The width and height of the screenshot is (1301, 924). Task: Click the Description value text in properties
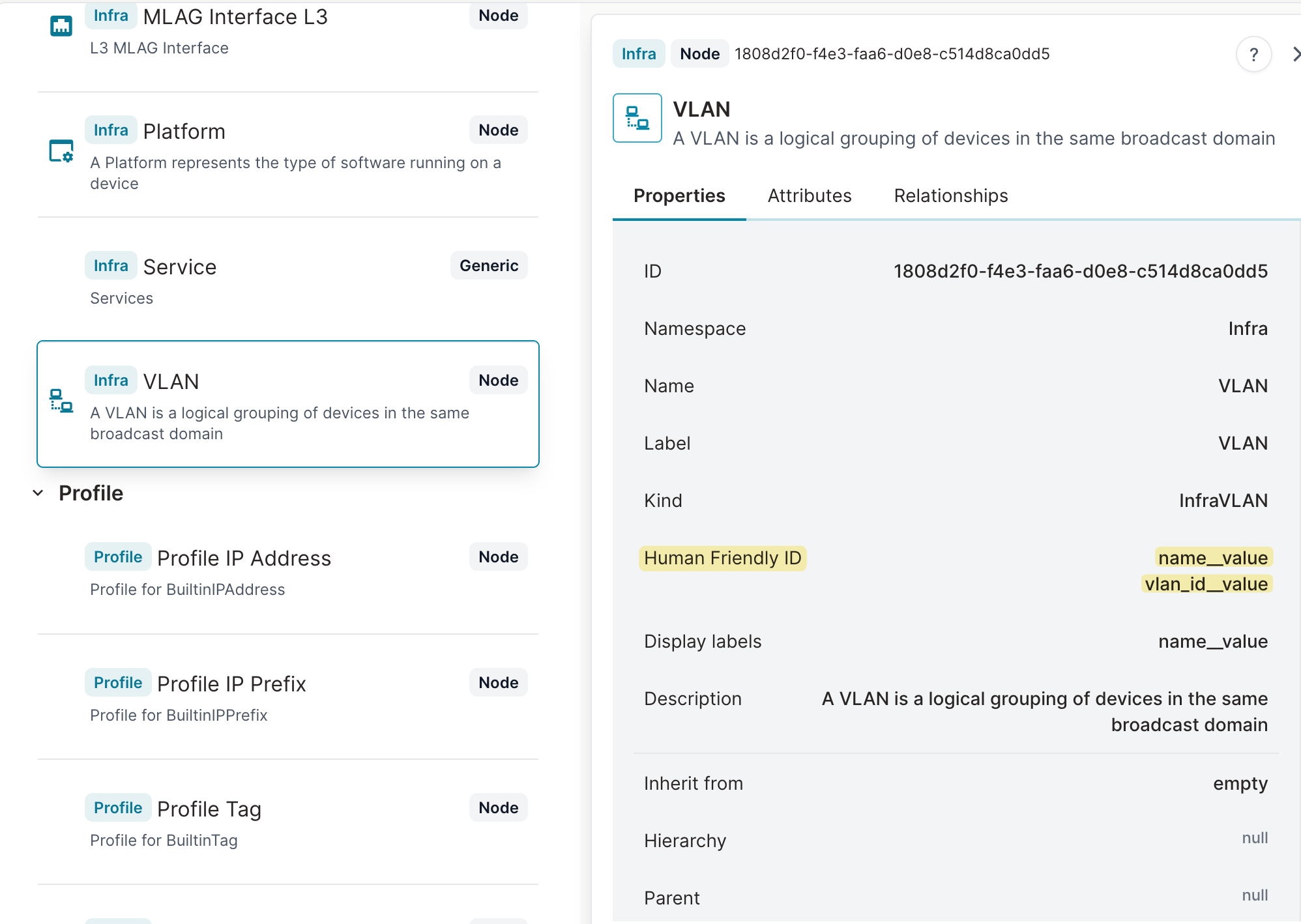pyautogui.click(x=1044, y=712)
